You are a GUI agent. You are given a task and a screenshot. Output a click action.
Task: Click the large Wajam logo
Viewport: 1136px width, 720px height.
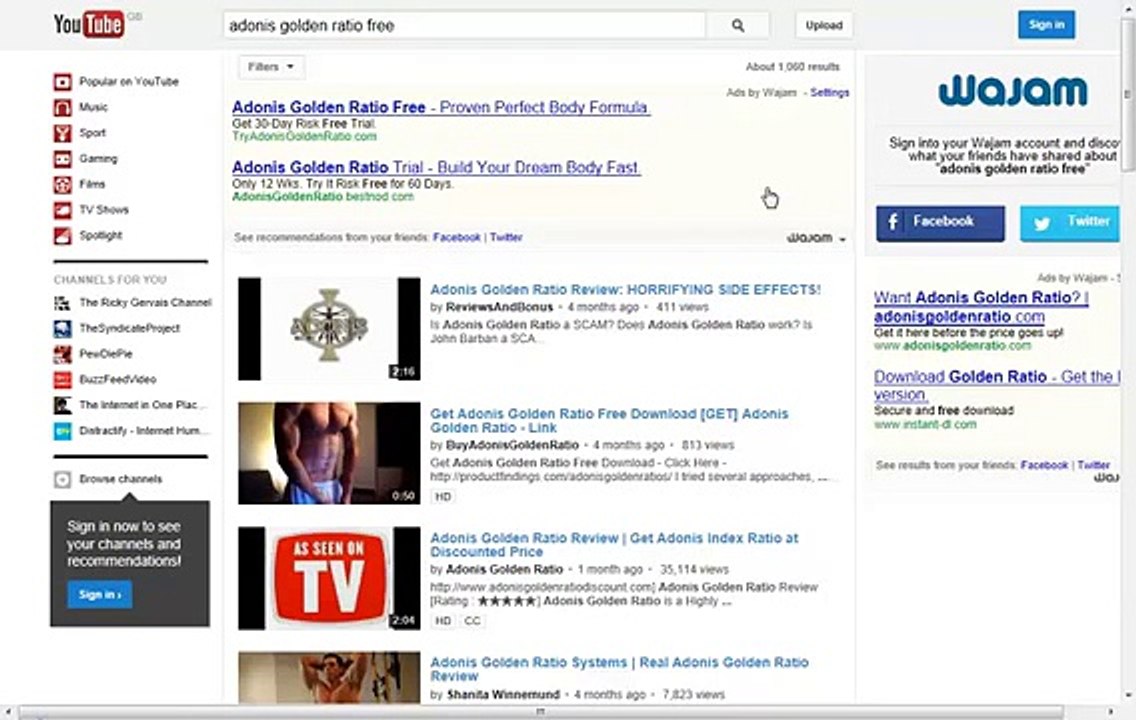point(1012,91)
